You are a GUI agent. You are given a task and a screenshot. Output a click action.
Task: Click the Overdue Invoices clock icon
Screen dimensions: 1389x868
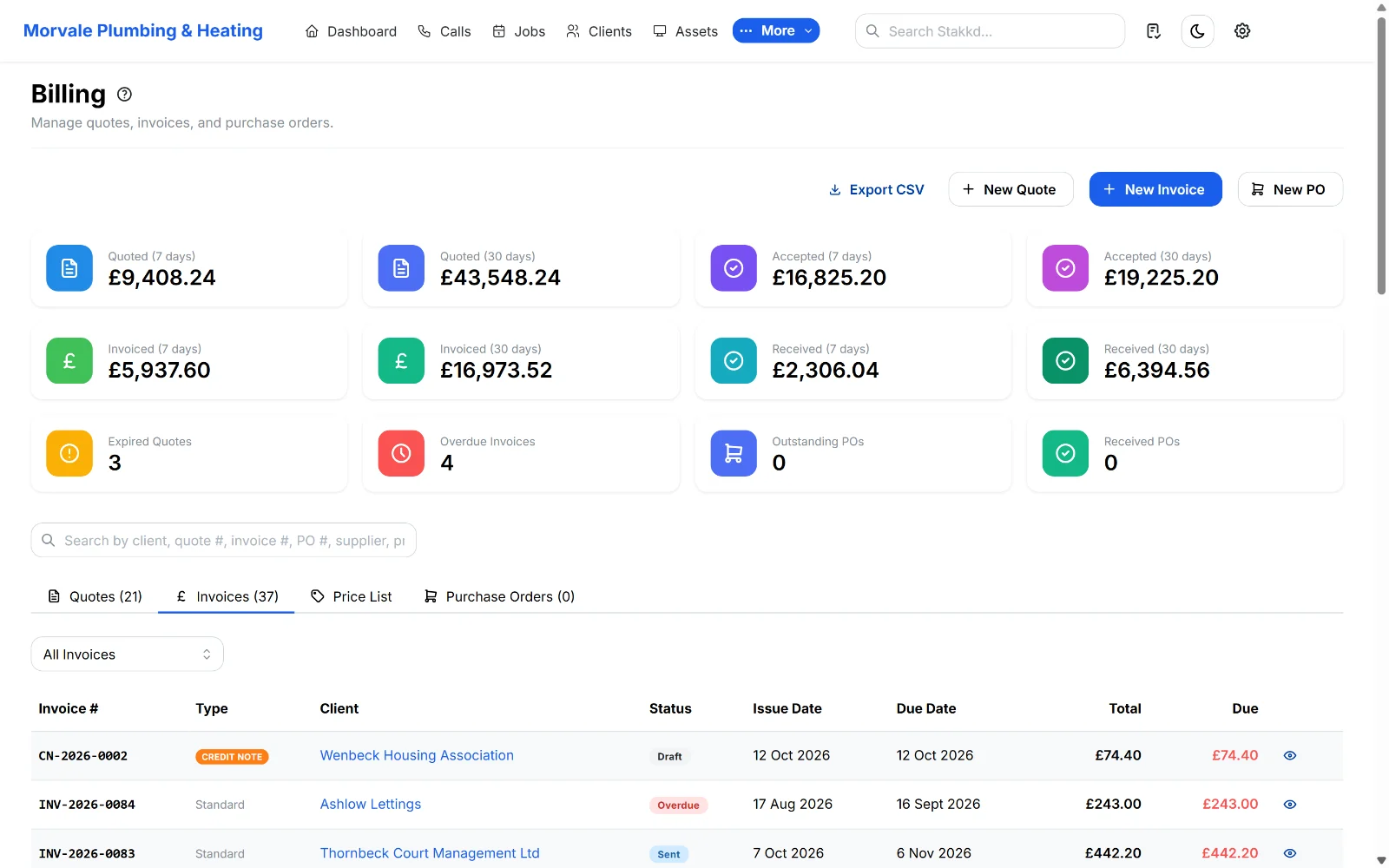point(401,453)
